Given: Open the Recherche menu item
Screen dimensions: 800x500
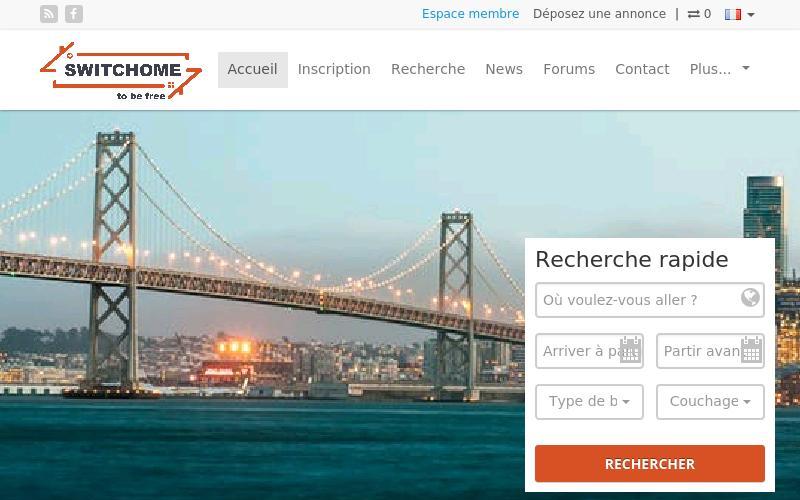Looking at the screenshot, I should tap(428, 69).
